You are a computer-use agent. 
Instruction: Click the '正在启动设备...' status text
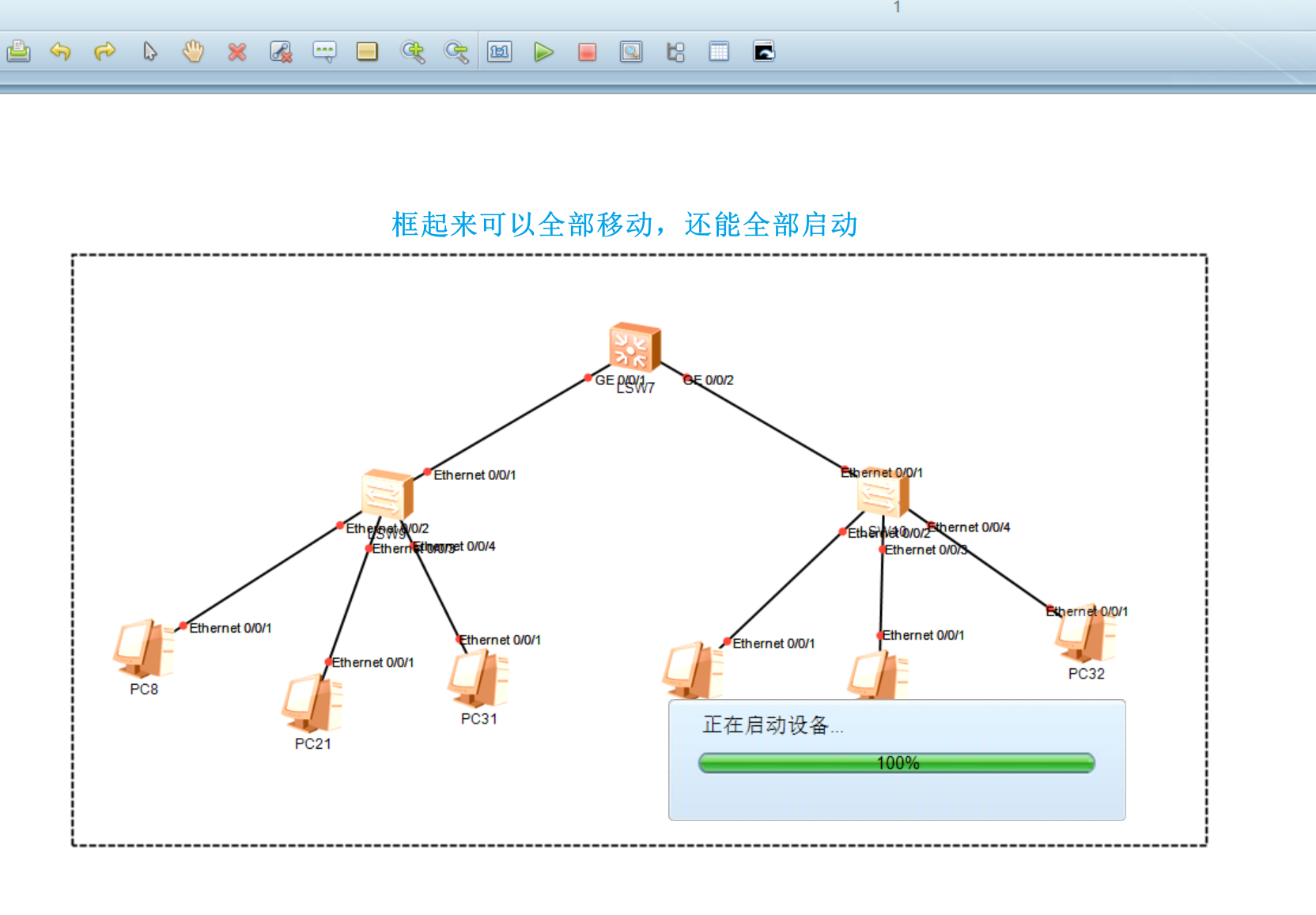click(x=773, y=725)
